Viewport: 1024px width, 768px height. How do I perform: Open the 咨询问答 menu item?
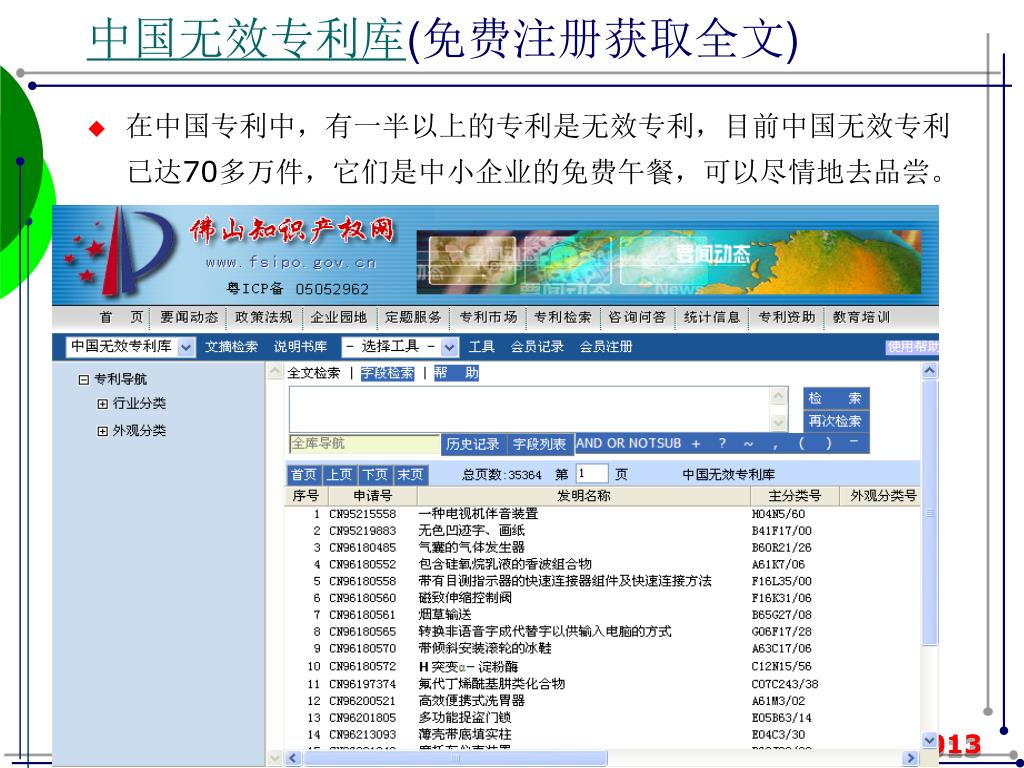click(637, 317)
